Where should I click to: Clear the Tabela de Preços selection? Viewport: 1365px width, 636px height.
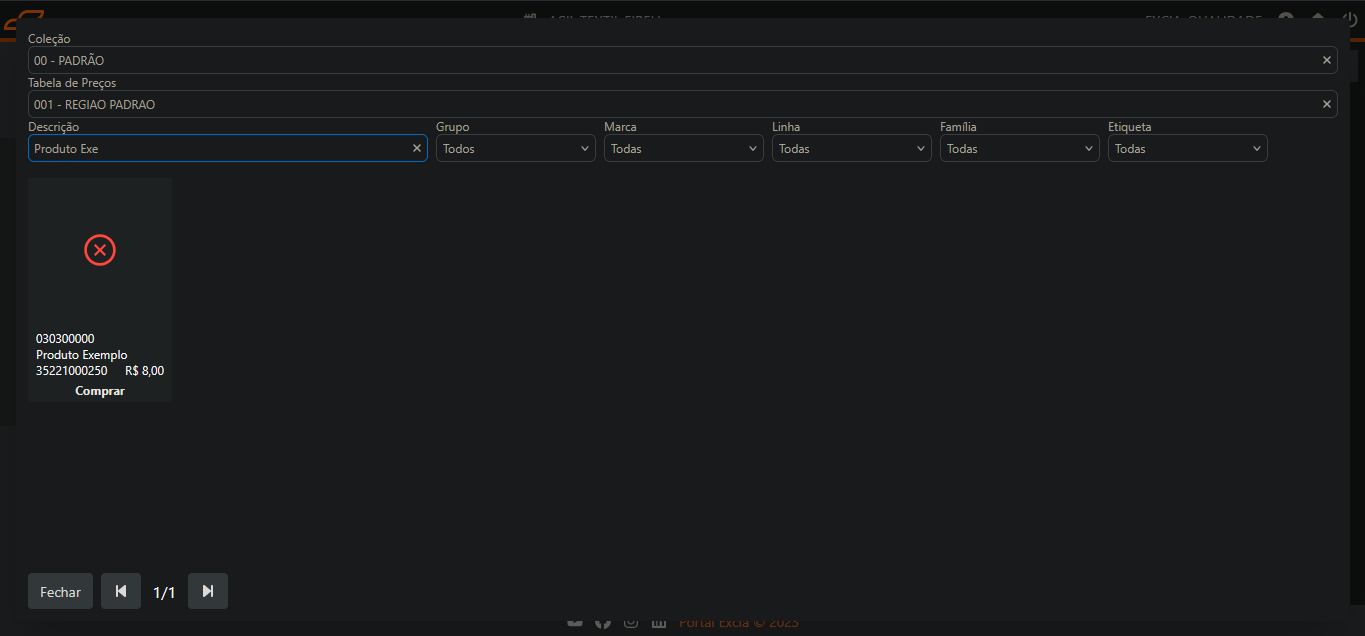point(1327,105)
